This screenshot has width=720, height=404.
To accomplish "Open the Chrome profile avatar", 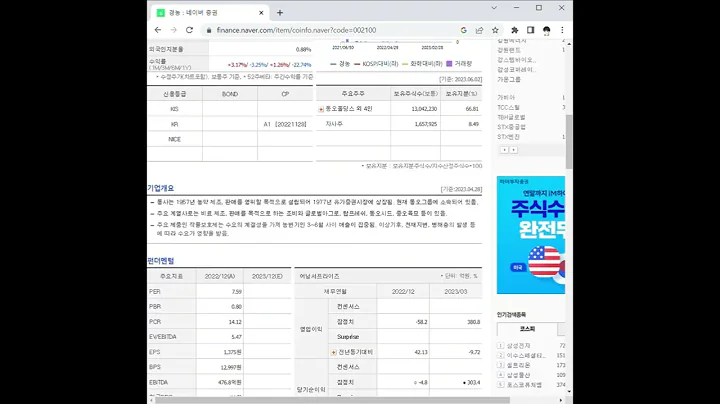I will pyautogui.click(x=546, y=30).
